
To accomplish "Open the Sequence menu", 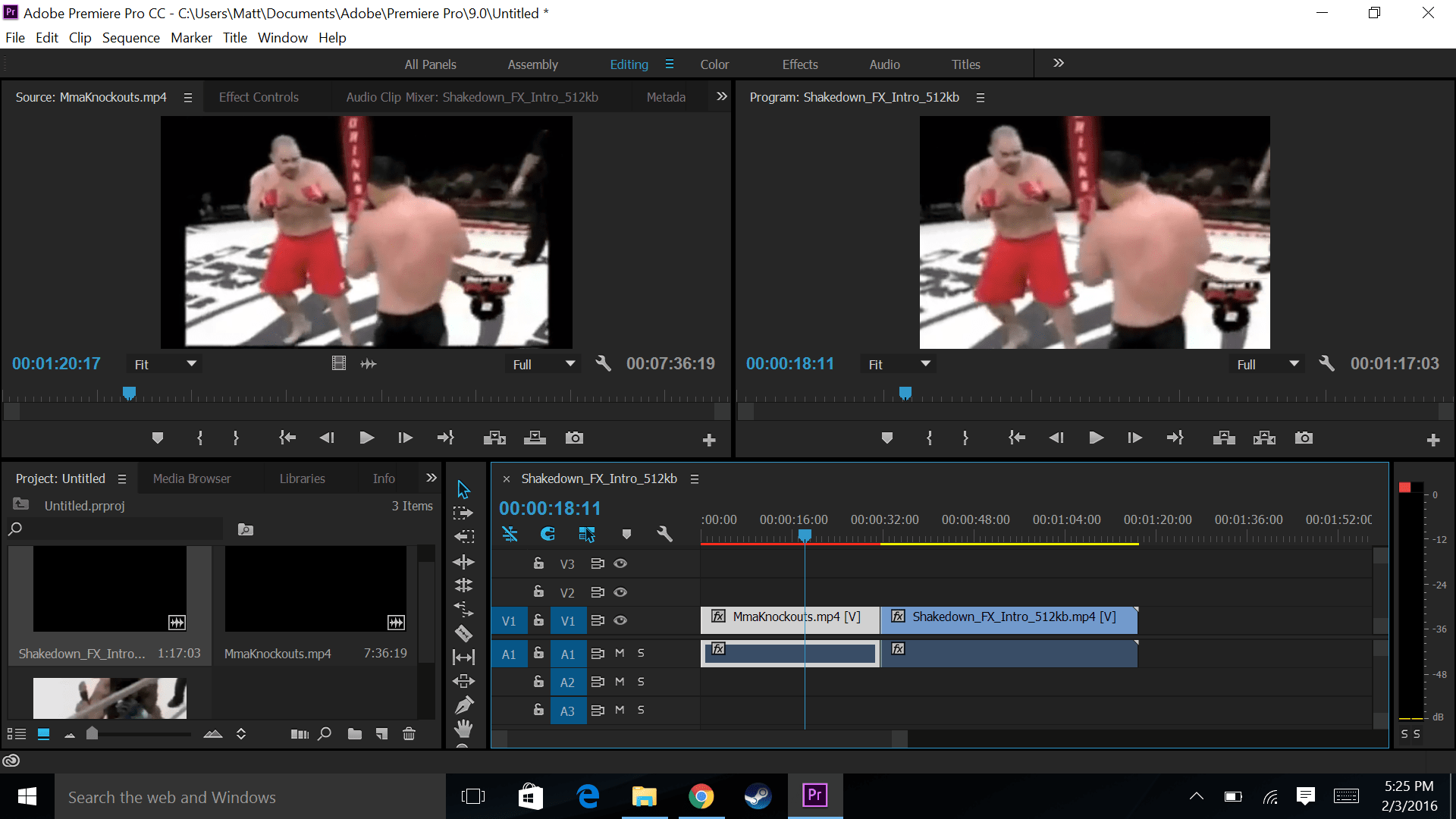I will pos(130,38).
